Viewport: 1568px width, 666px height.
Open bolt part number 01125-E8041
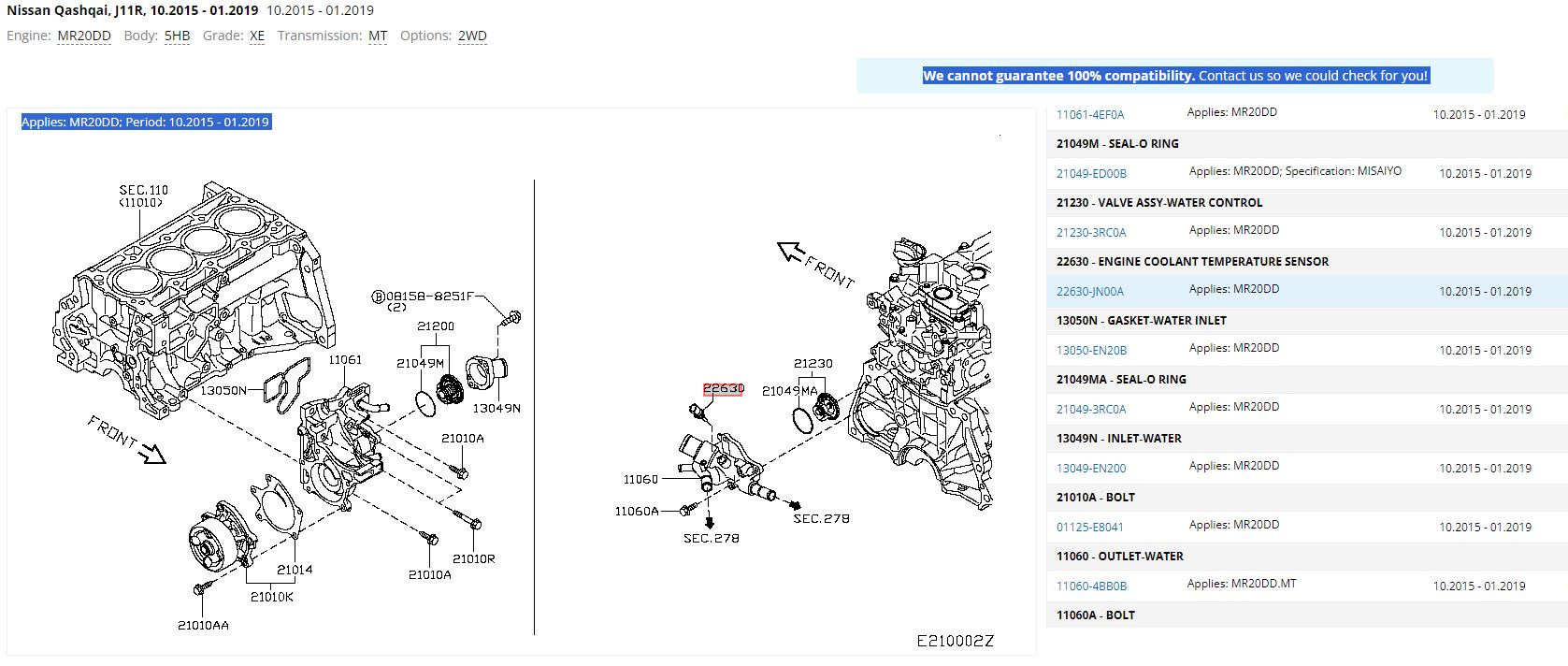click(x=1090, y=528)
